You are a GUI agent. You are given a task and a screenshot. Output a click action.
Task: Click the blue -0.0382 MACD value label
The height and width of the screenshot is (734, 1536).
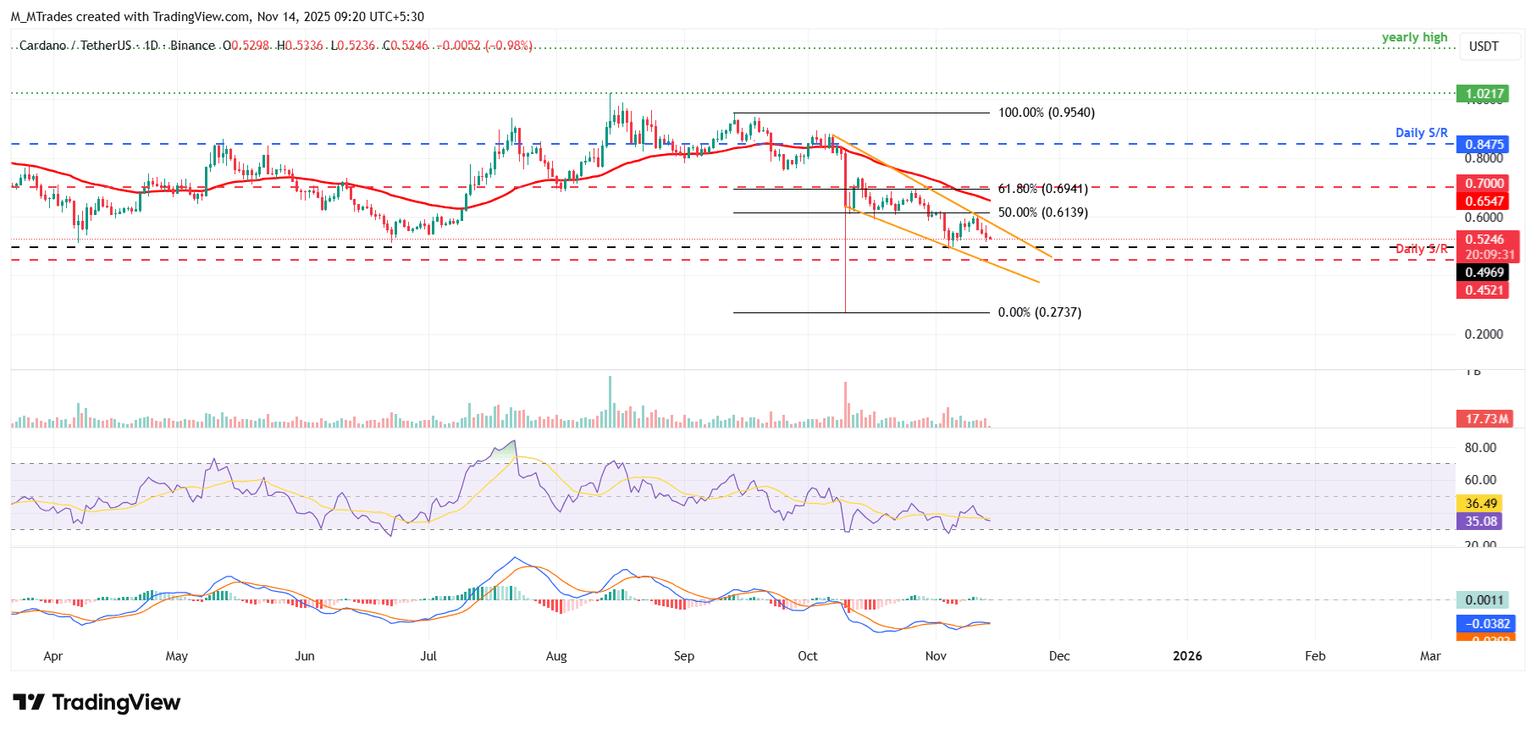coord(1487,623)
